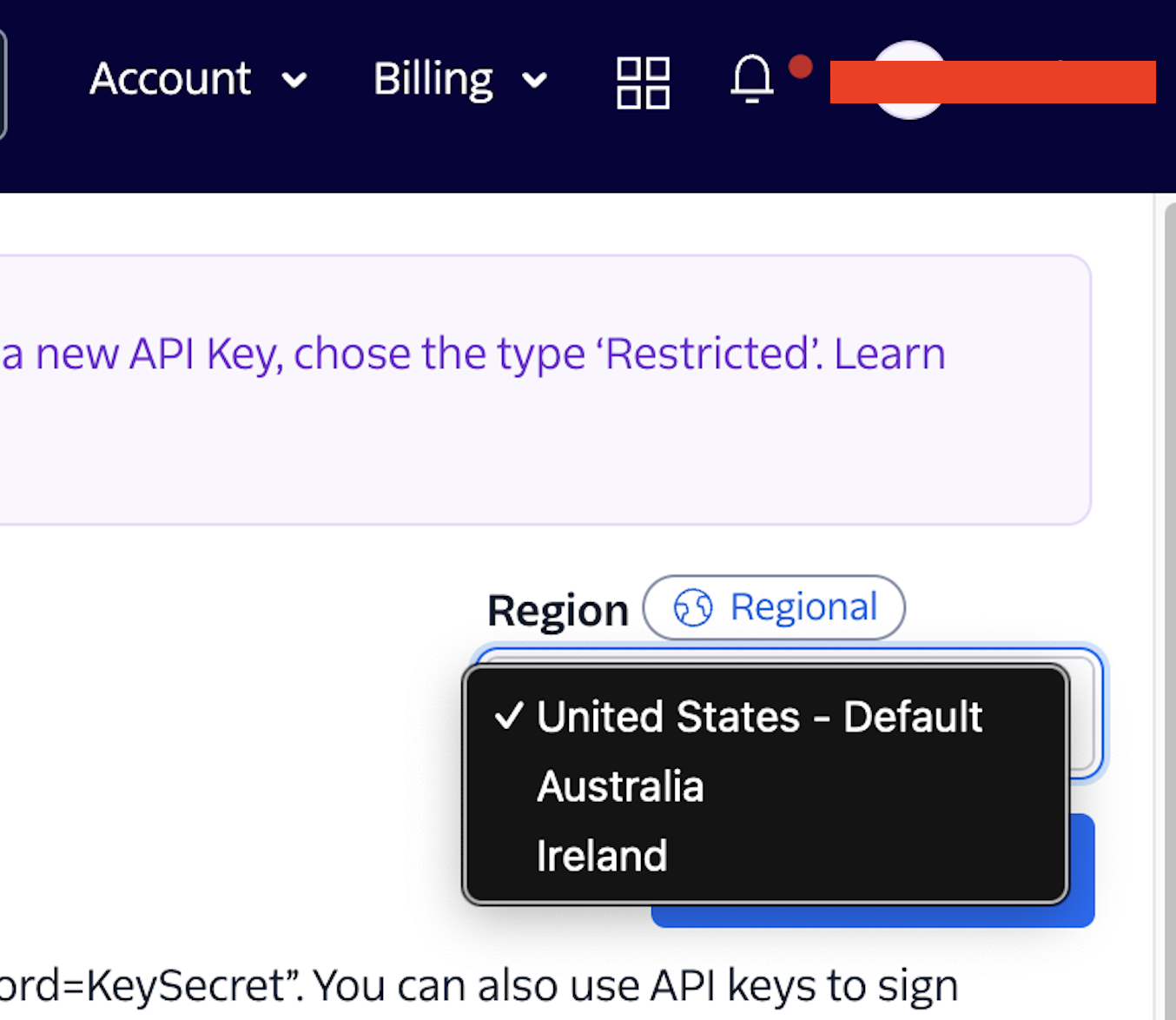
Task: Click checkmark beside United States - Default
Action: (x=509, y=717)
